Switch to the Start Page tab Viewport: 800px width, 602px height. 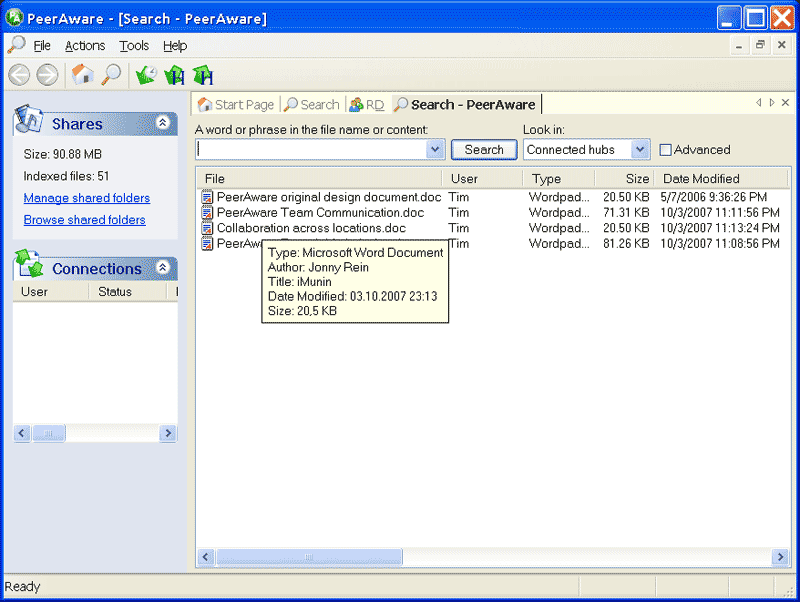point(236,105)
